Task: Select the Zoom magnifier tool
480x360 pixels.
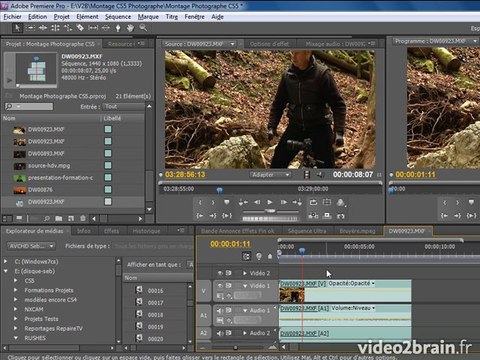Action: click(143, 28)
